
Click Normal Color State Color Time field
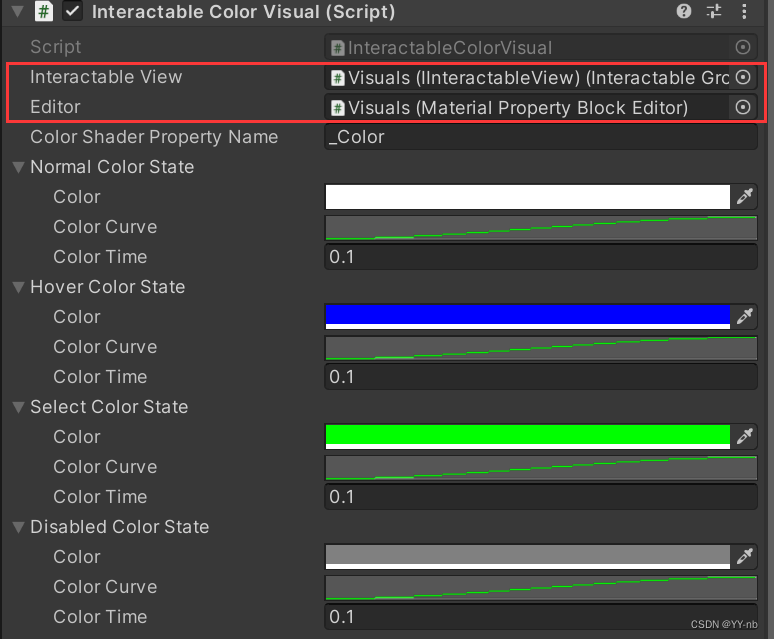pyautogui.click(x=541, y=257)
